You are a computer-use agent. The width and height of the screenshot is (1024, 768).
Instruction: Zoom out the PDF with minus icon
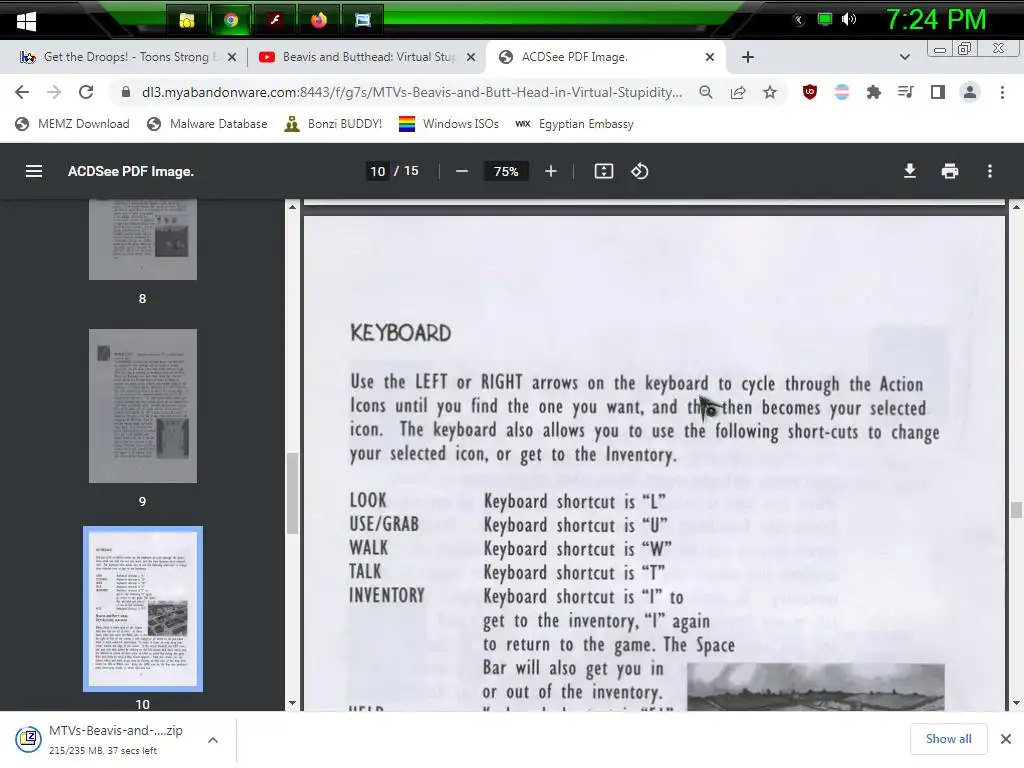(x=462, y=171)
